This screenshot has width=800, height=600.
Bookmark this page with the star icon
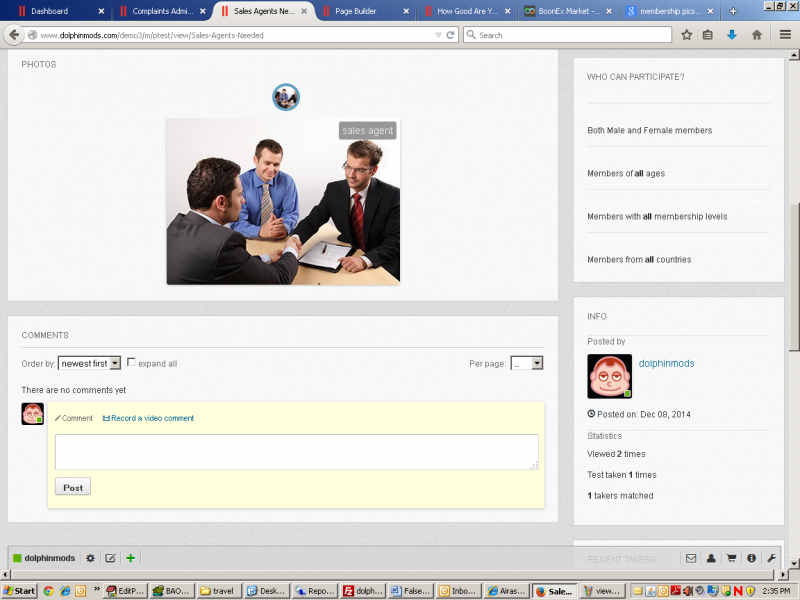click(x=687, y=35)
